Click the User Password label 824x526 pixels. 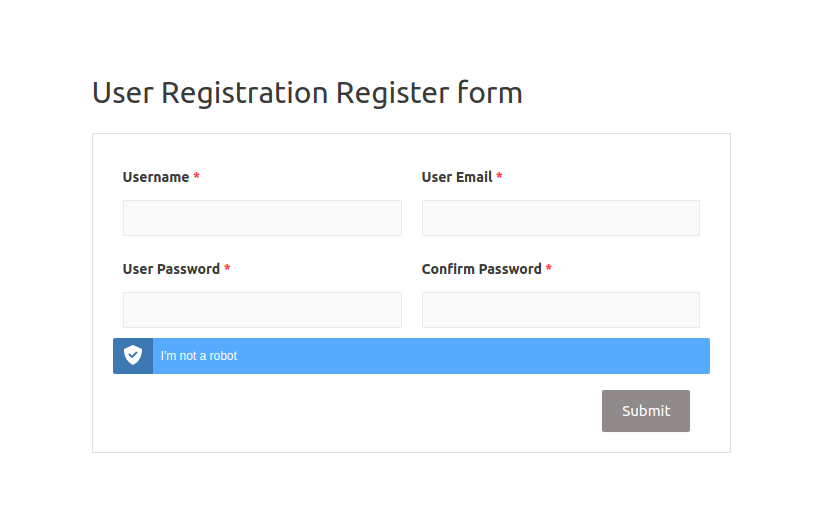pos(171,269)
